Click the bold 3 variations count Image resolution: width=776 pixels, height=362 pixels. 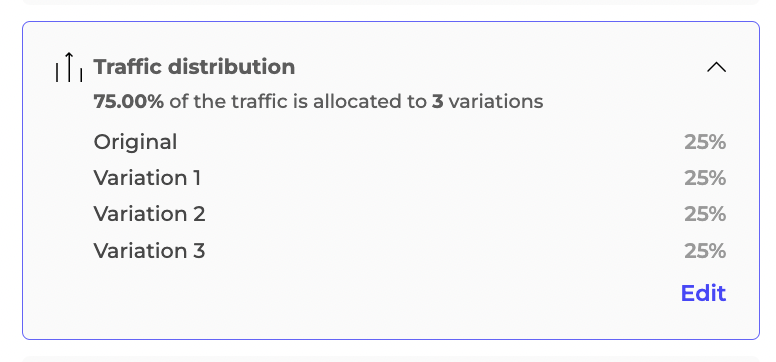437,102
